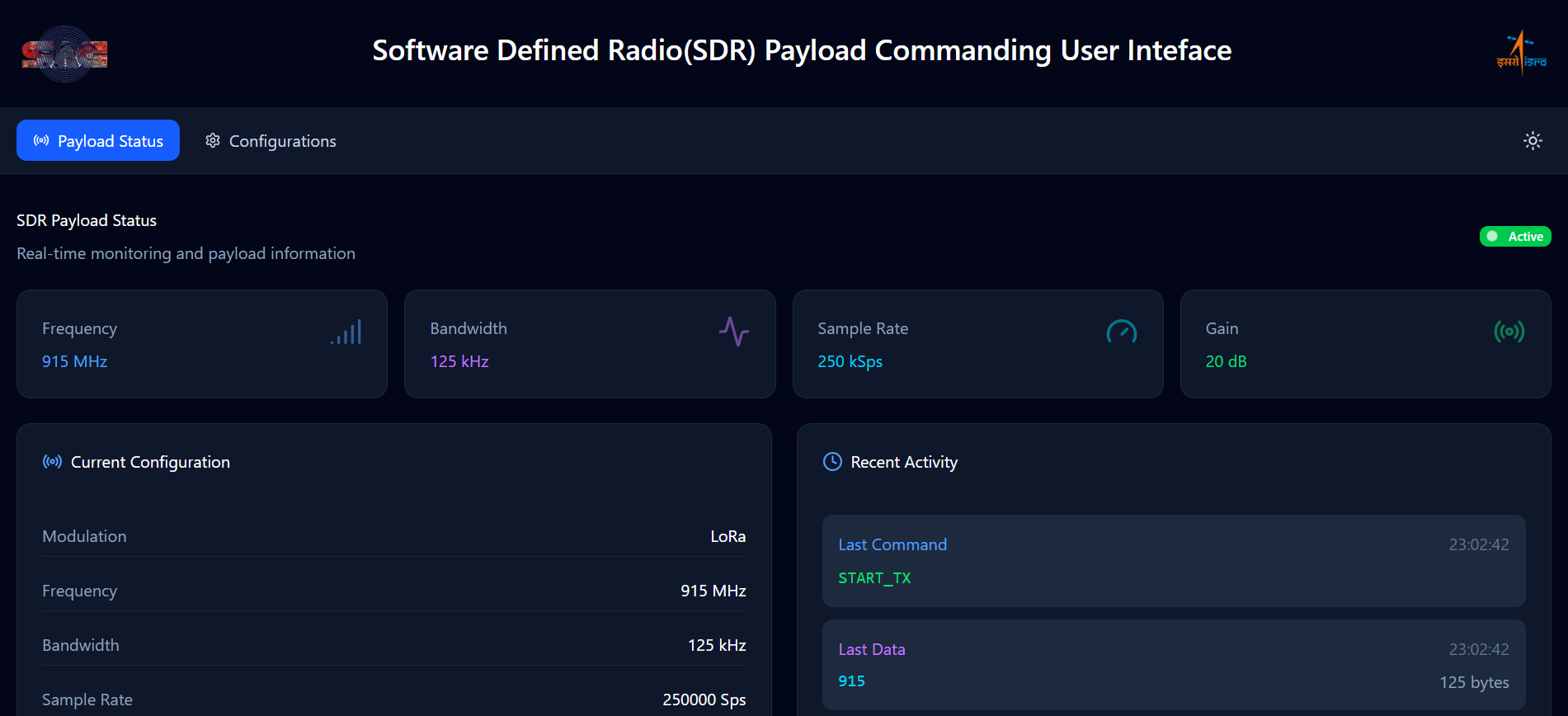Viewport: 1568px width, 716px height.
Task: Open the Configurations tab
Action: [271, 141]
